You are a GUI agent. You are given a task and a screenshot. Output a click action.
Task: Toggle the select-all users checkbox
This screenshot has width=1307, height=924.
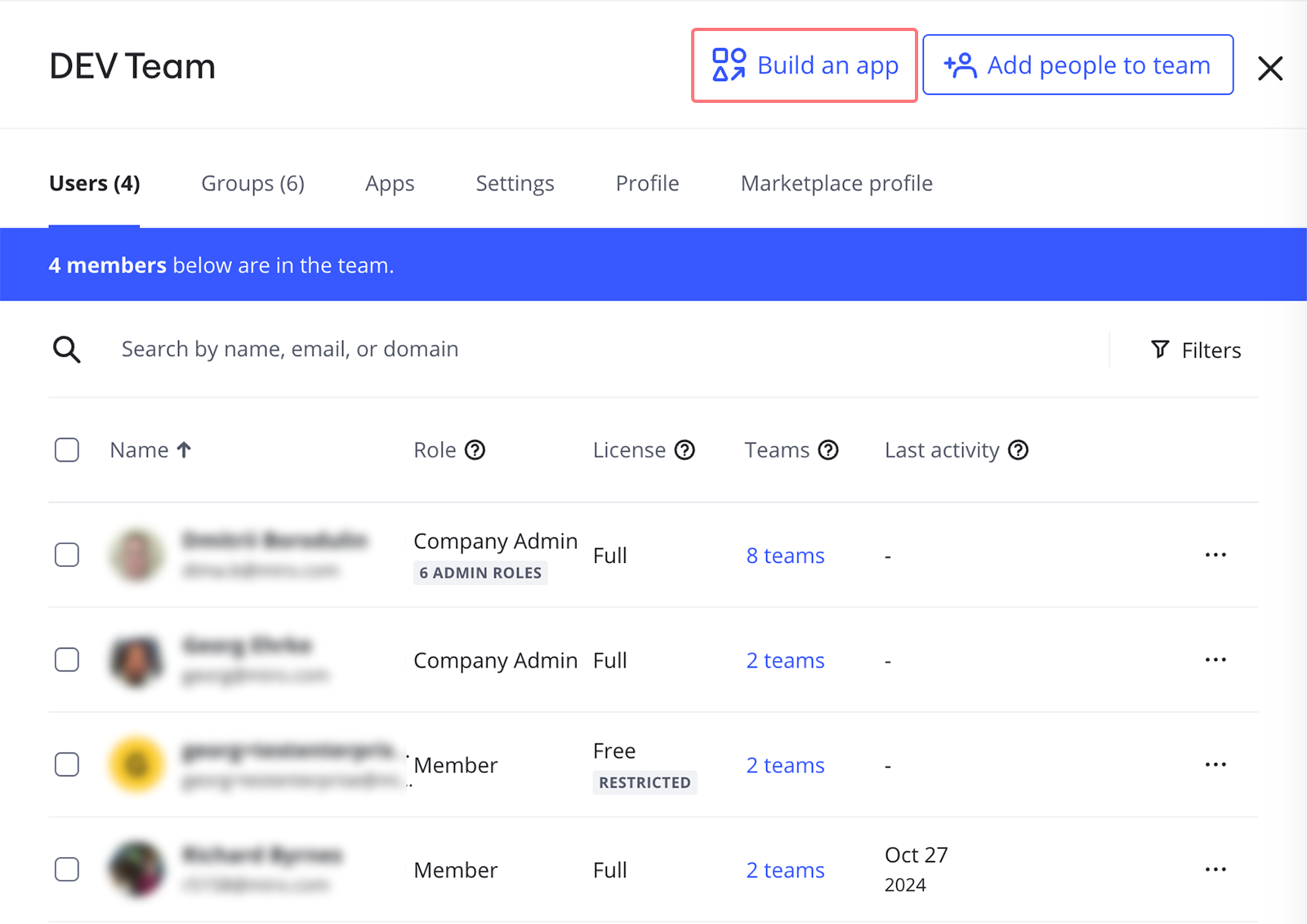67,450
